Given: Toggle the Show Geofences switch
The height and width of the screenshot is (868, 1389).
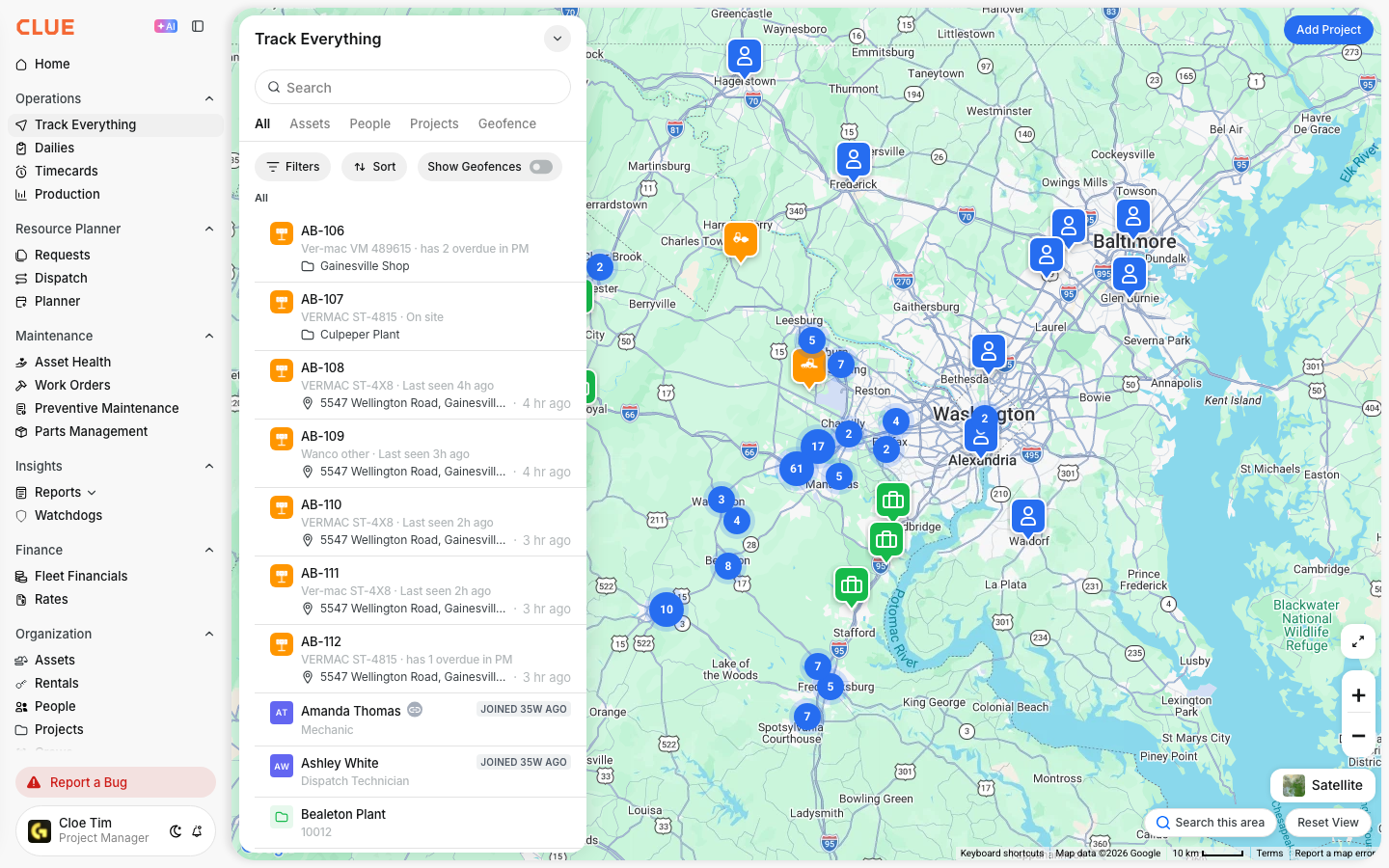Looking at the screenshot, I should point(541,167).
